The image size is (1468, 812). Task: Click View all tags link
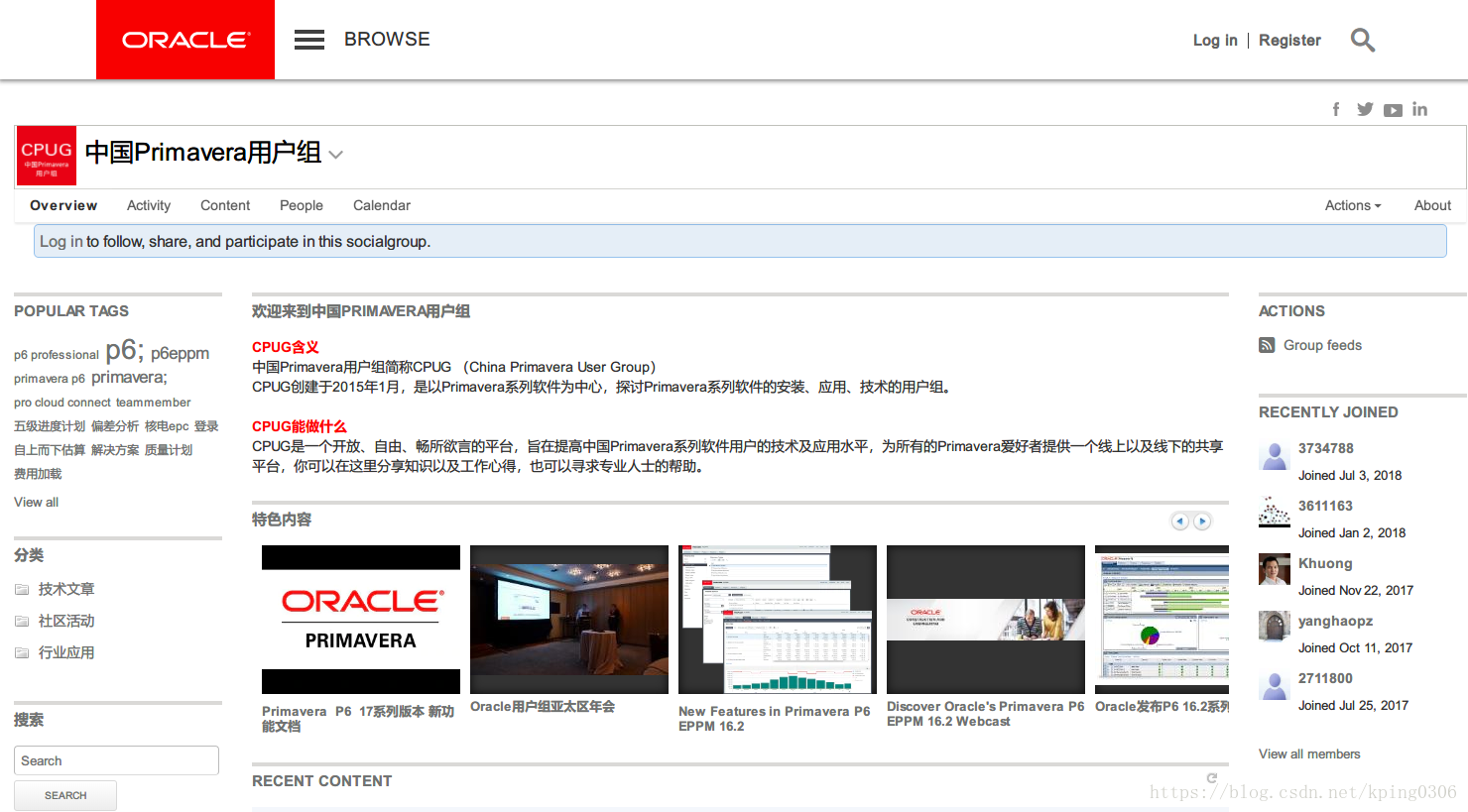(x=37, y=503)
